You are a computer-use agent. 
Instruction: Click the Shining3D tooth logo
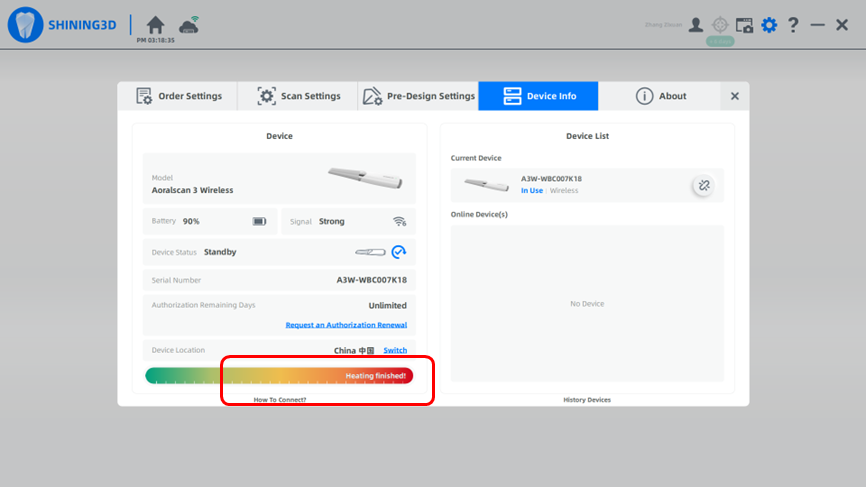click(25, 25)
